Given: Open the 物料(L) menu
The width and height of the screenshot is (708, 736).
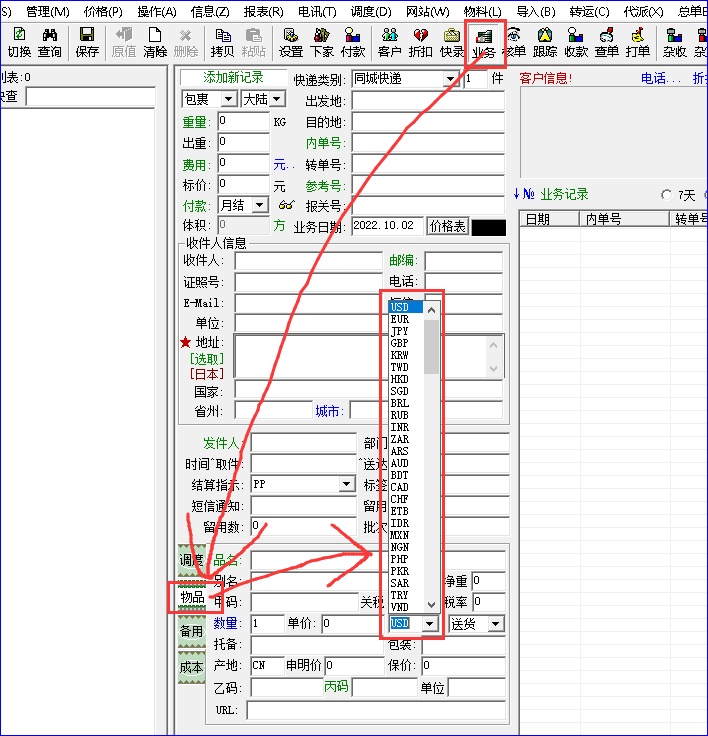Looking at the screenshot, I should click(x=482, y=12).
